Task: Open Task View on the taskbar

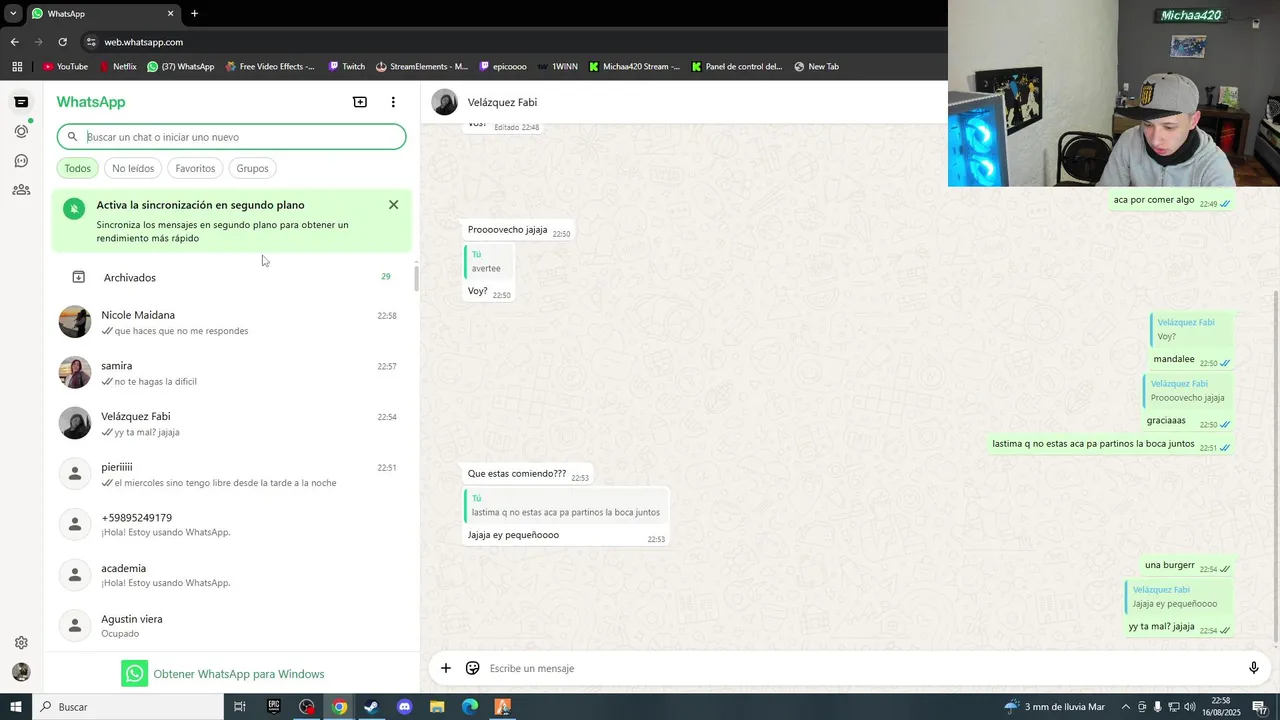Action: (240, 707)
